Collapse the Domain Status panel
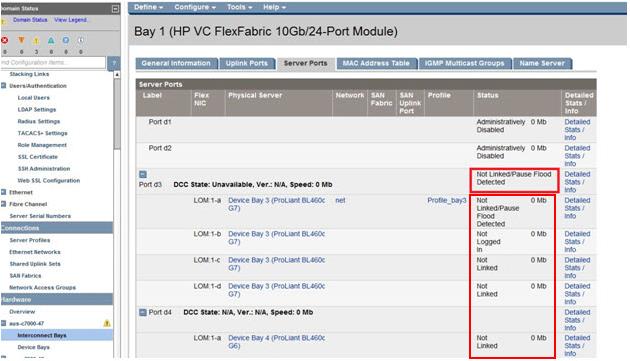This screenshot has width=630, height=361. pos(115,9)
